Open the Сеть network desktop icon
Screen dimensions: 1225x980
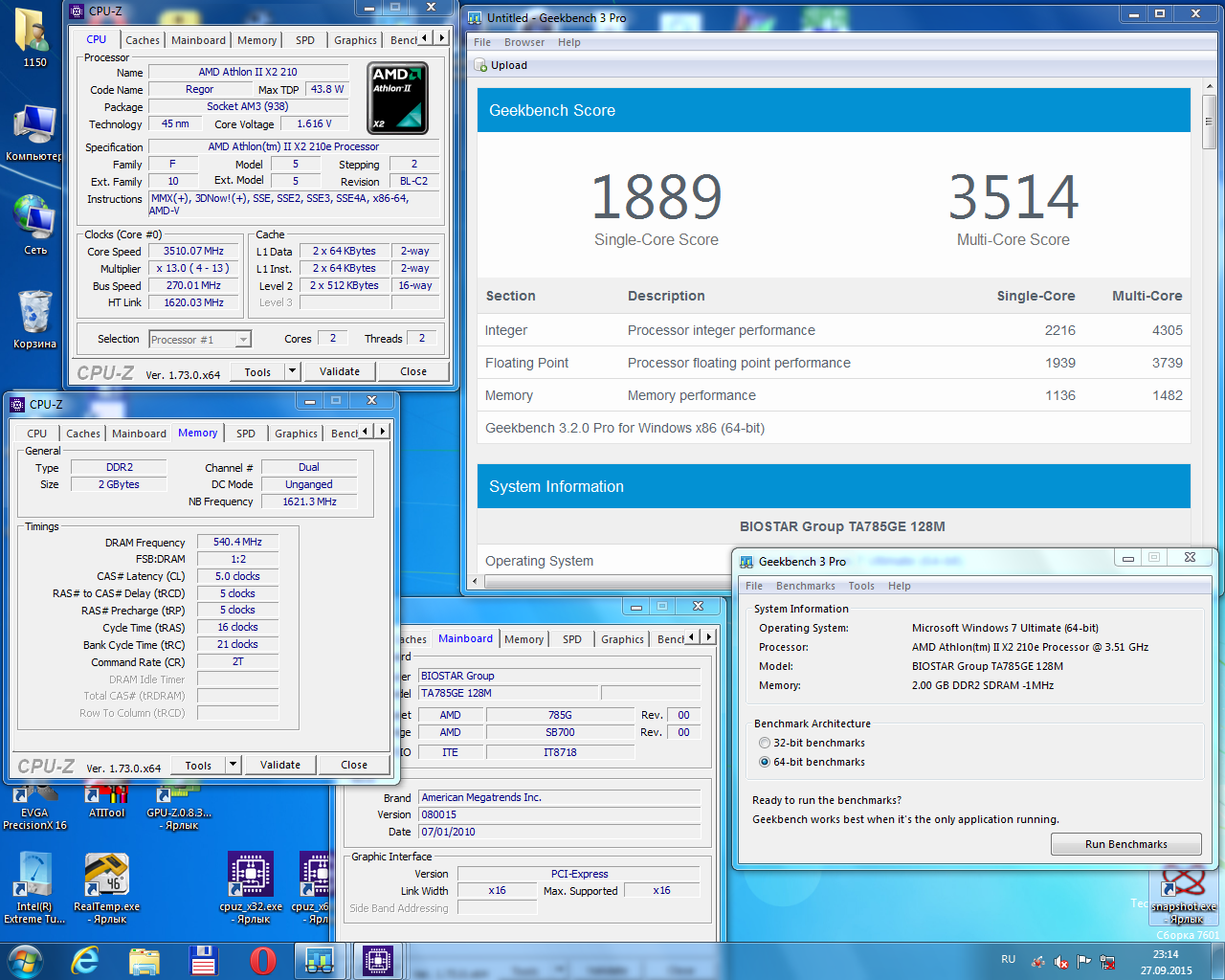coord(34,226)
